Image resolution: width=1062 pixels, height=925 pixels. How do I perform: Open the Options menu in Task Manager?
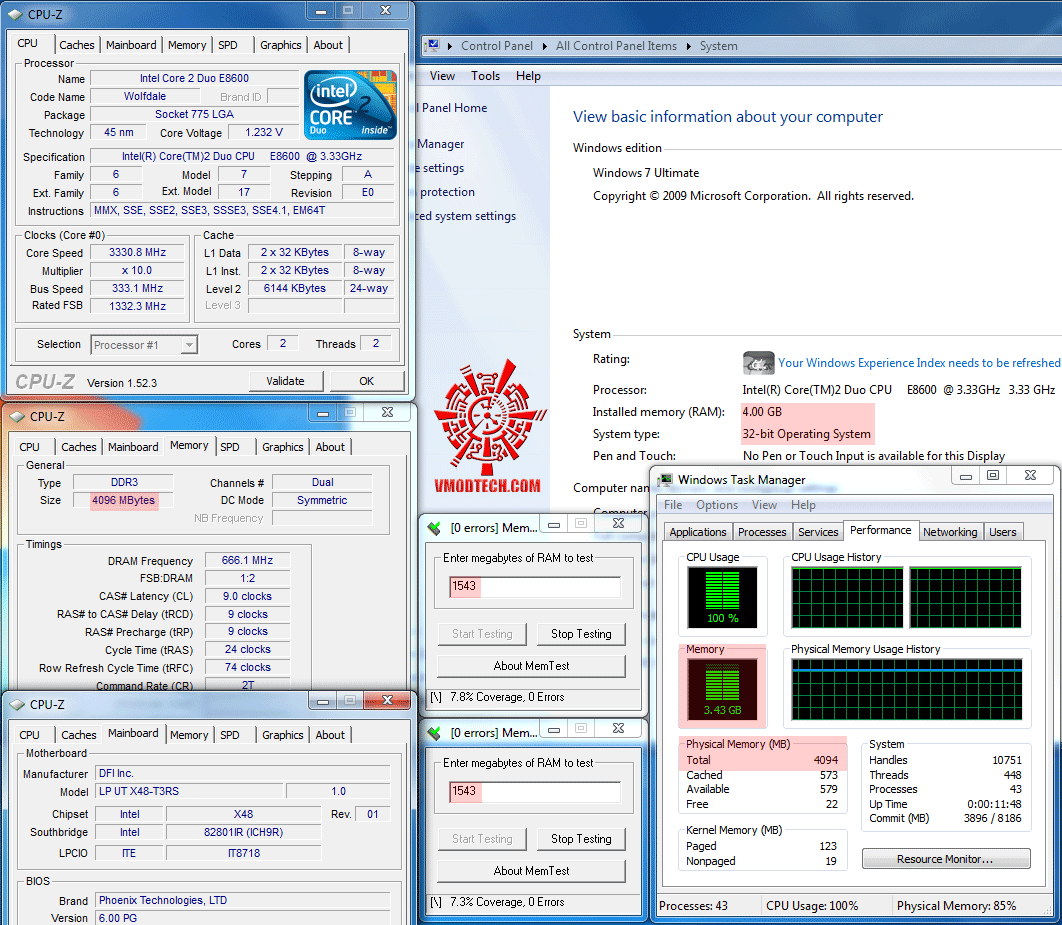click(x=717, y=505)
